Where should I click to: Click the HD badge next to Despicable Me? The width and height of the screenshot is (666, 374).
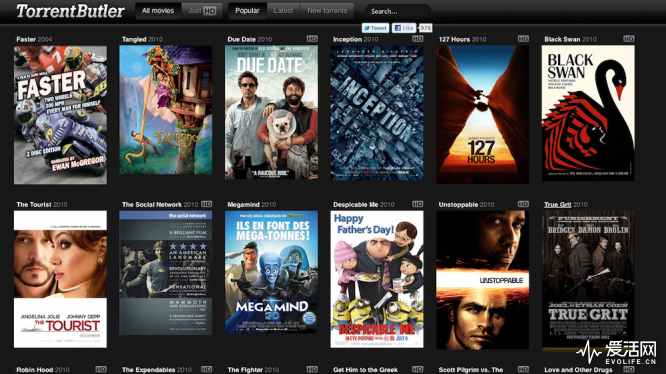point(418,204)
